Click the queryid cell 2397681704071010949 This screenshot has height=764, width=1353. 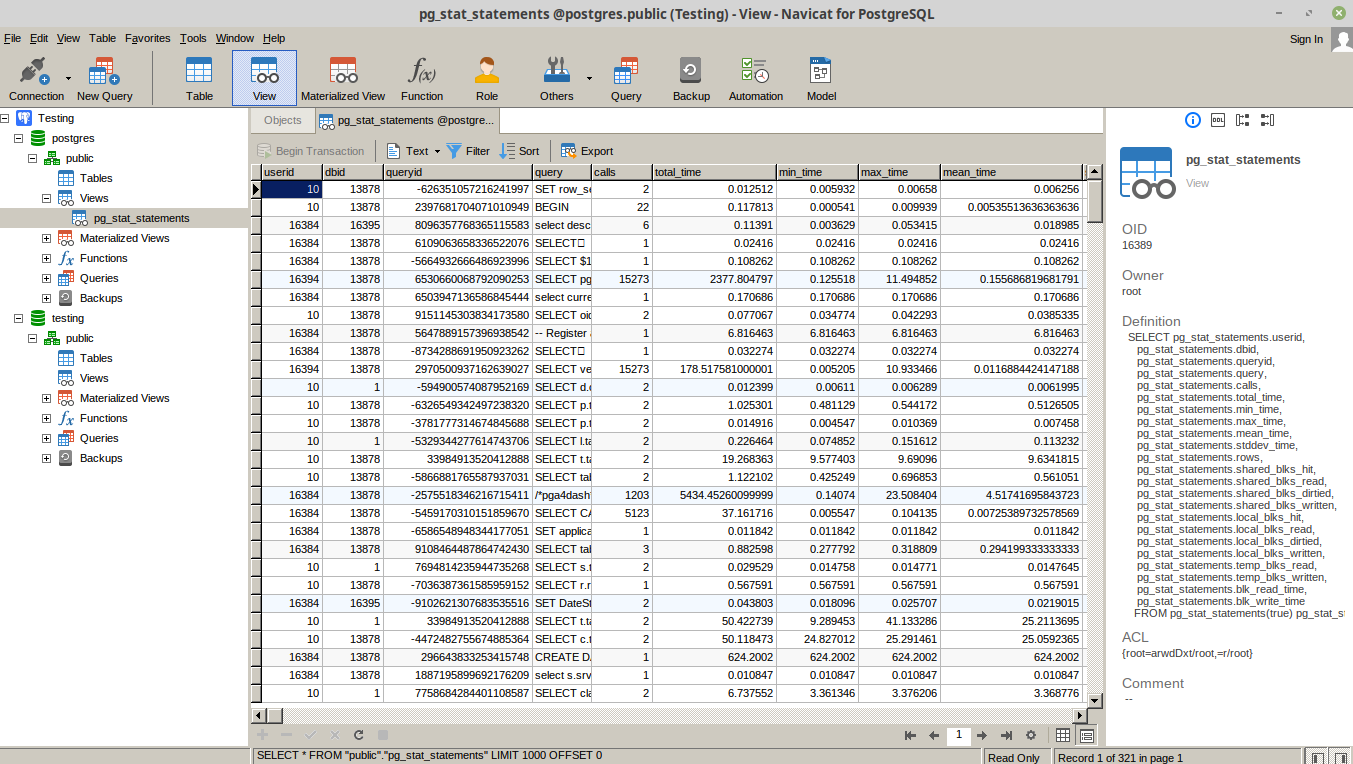(x=458, y=207)
